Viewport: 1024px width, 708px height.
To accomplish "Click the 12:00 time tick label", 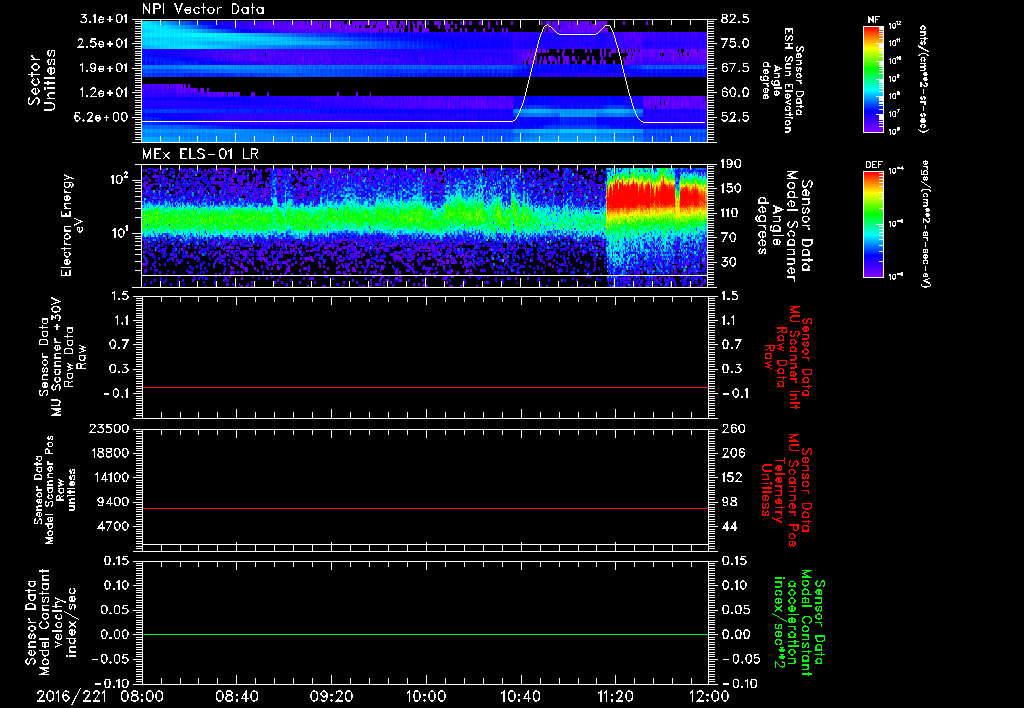I will (709, 696).
